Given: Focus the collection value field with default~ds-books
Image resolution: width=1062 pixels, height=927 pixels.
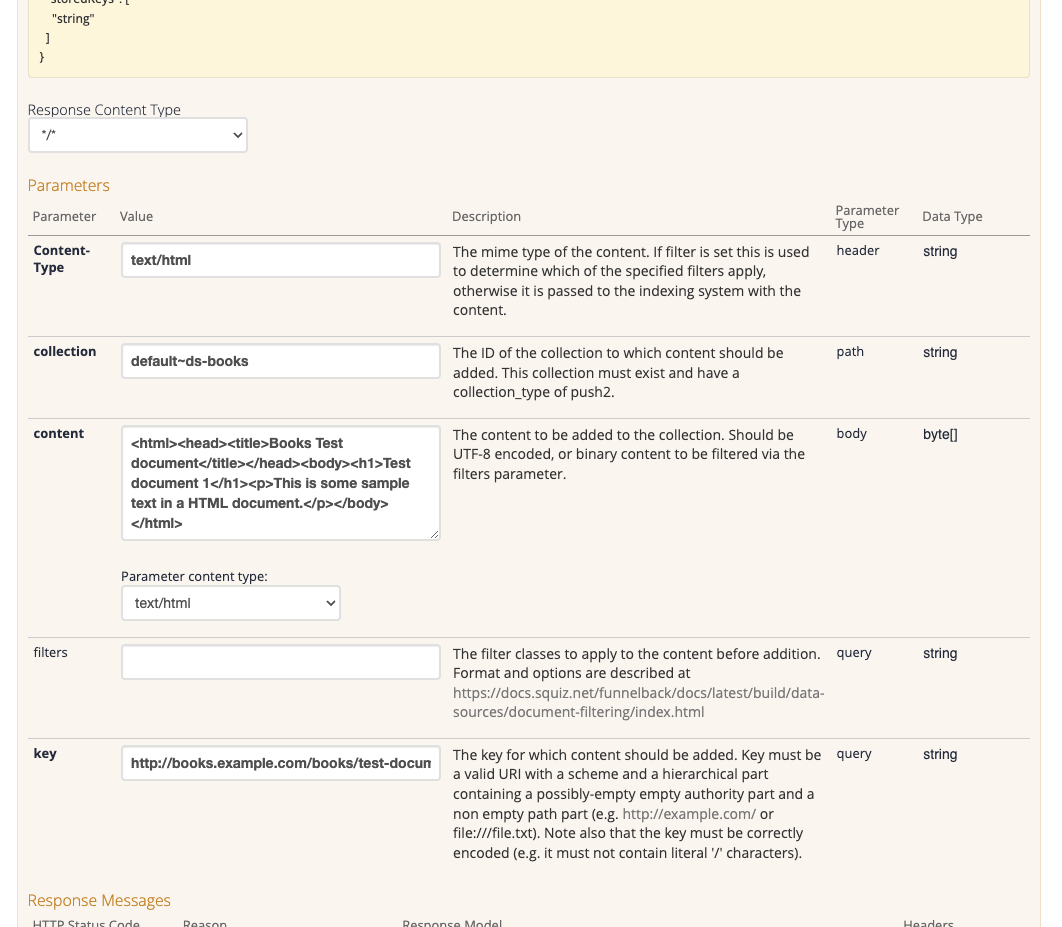Looking at the screenshot, I should (280, 361).
